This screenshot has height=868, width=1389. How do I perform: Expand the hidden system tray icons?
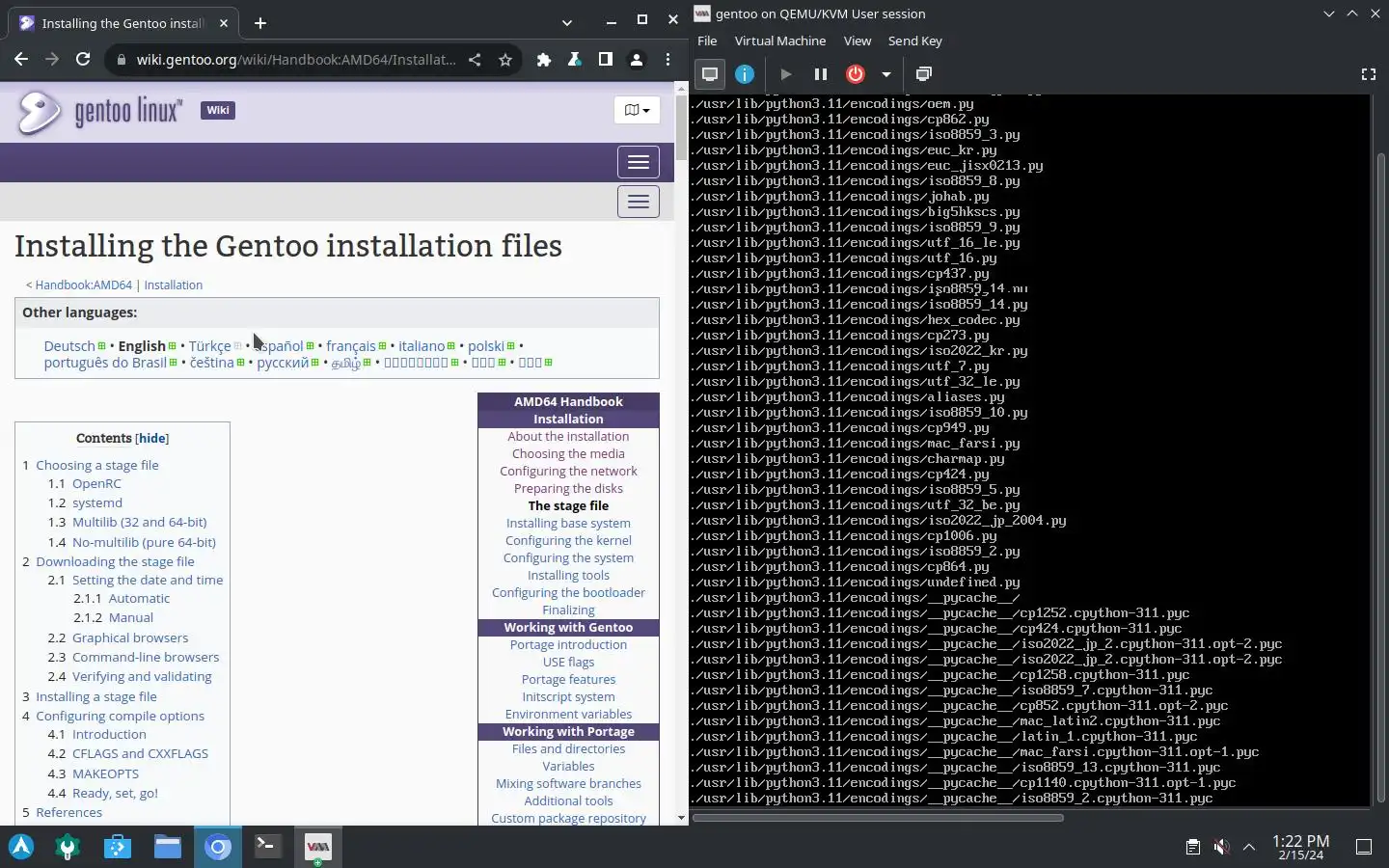pos(1249,847)
